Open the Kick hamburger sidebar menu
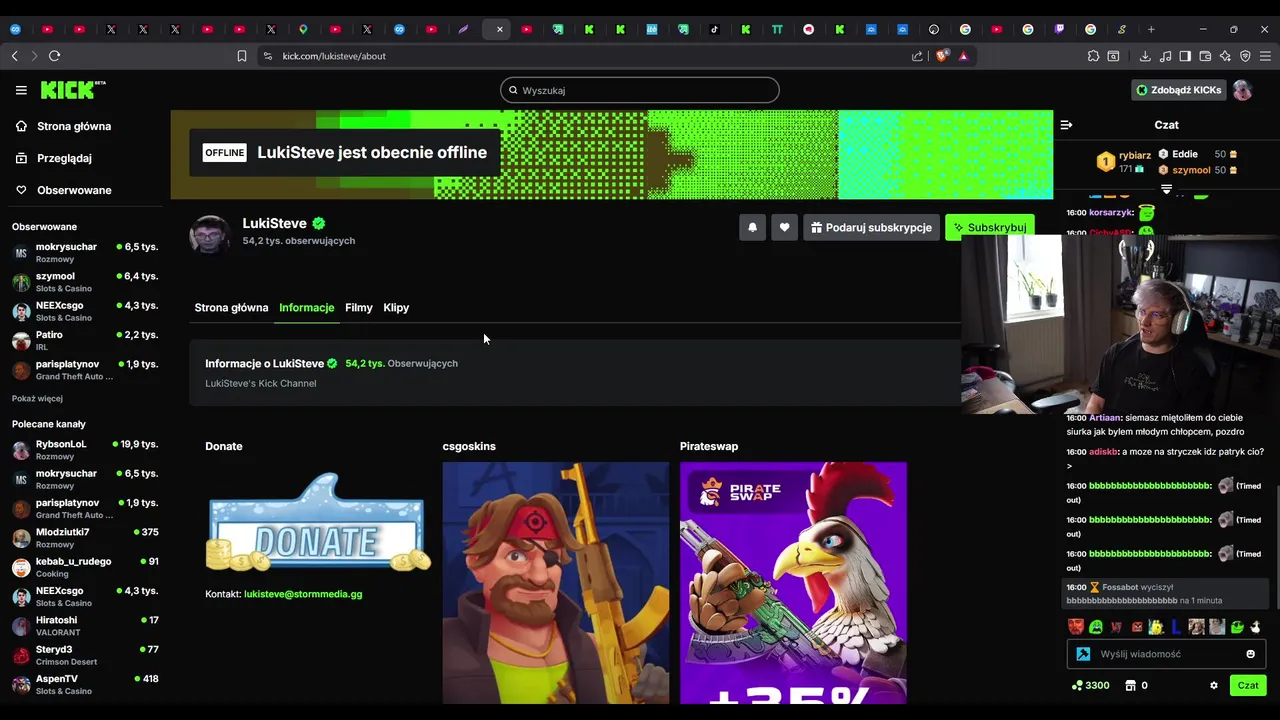 [21, 90]
